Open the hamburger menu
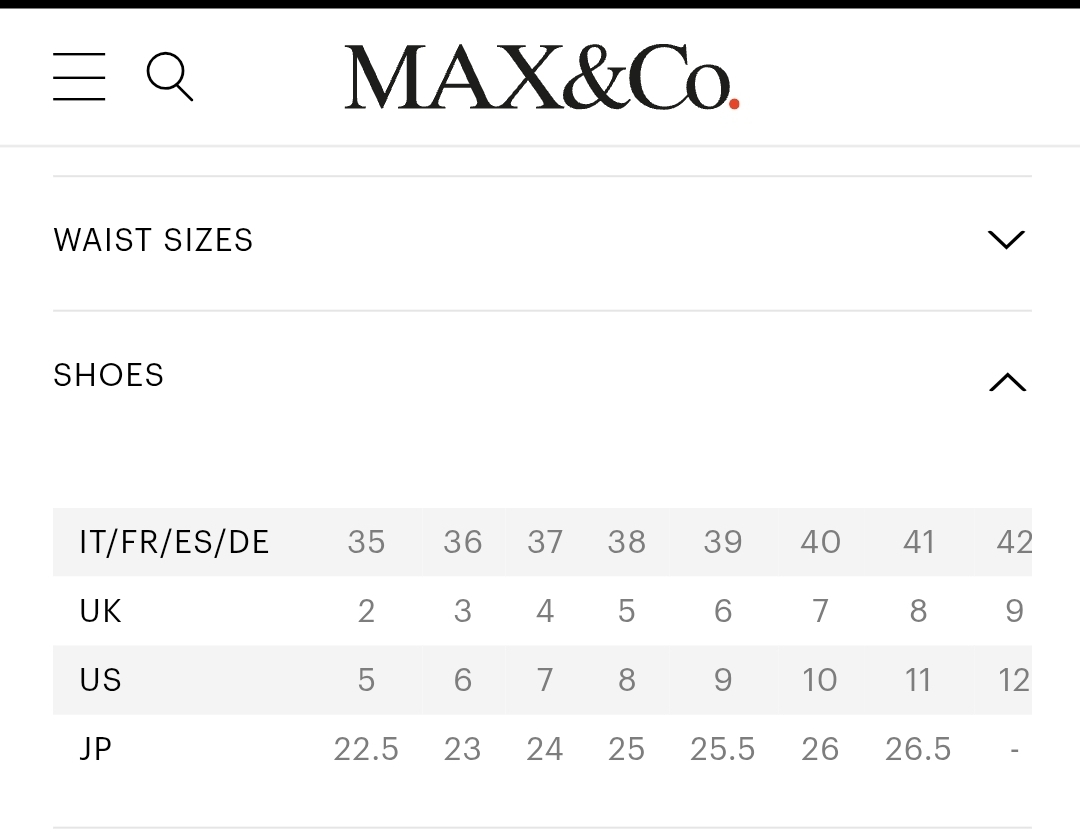 tap(79, 77)
